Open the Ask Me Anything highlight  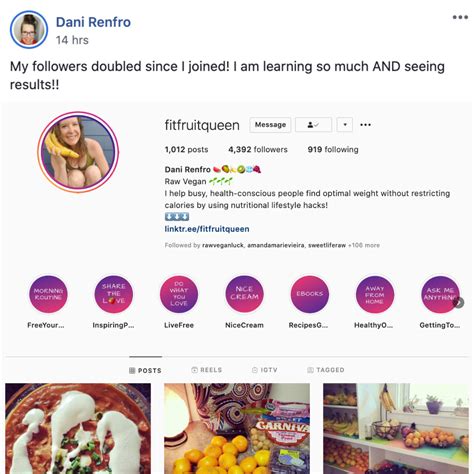click(x=440, y=294)
